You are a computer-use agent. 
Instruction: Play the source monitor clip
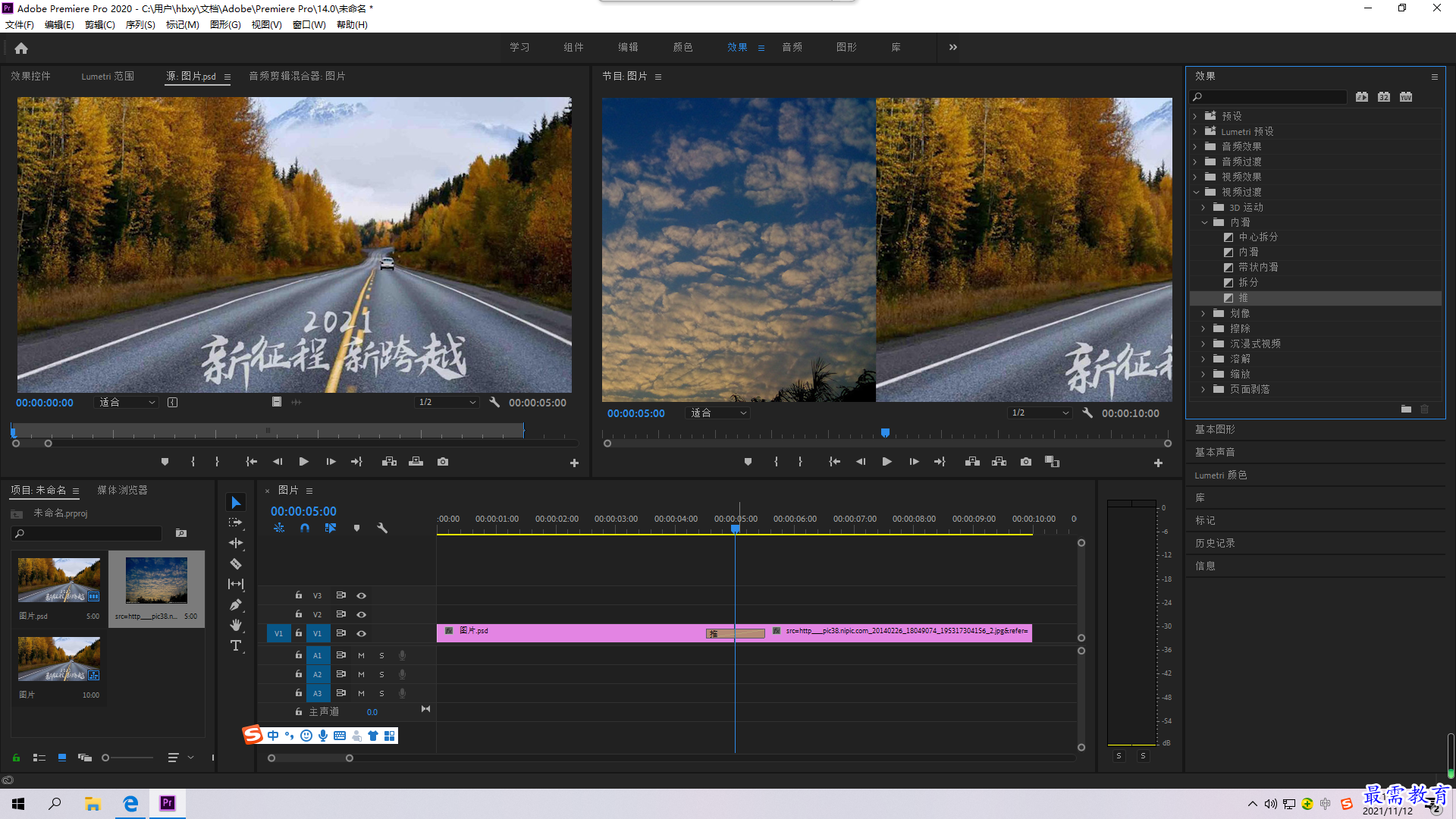pos(303,462)
